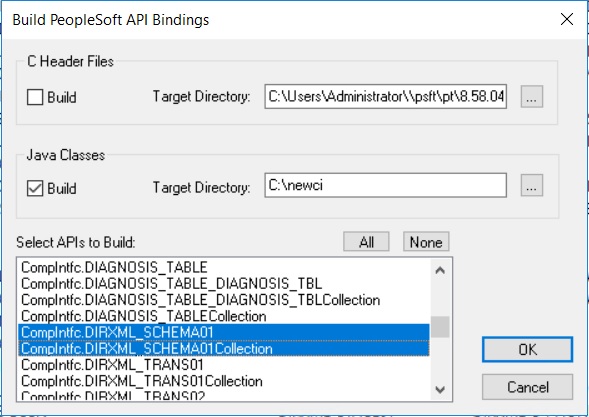
Task: Click the Java Classes target directory field
Action: (x=385, y=185)
